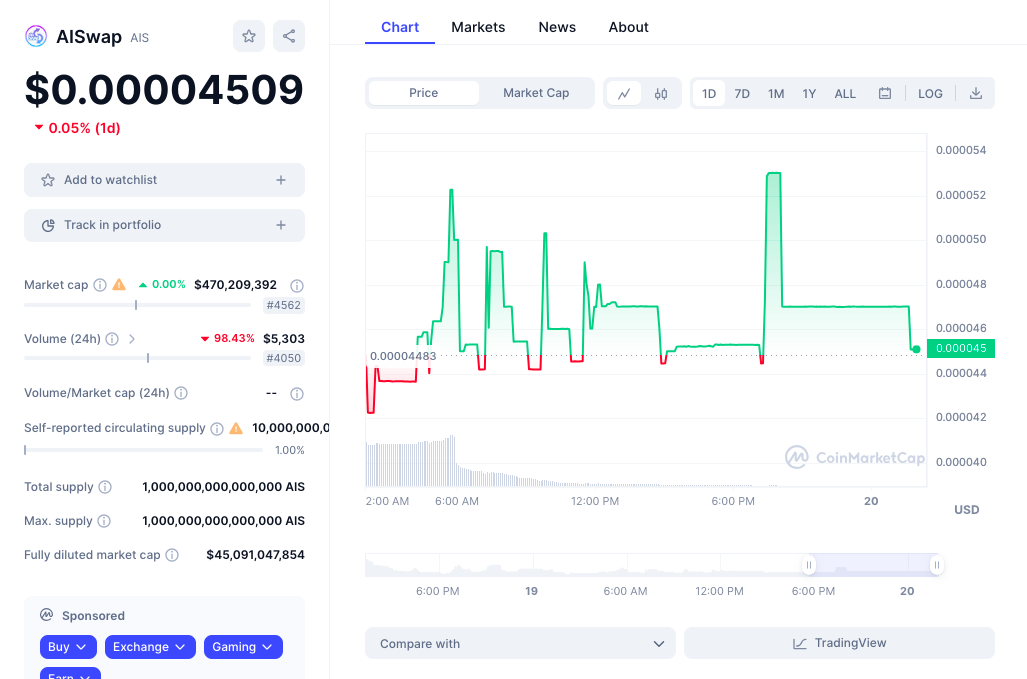Click the star icon beside AISwap
Screen dimensions: 1027x679
coord(248,36)
